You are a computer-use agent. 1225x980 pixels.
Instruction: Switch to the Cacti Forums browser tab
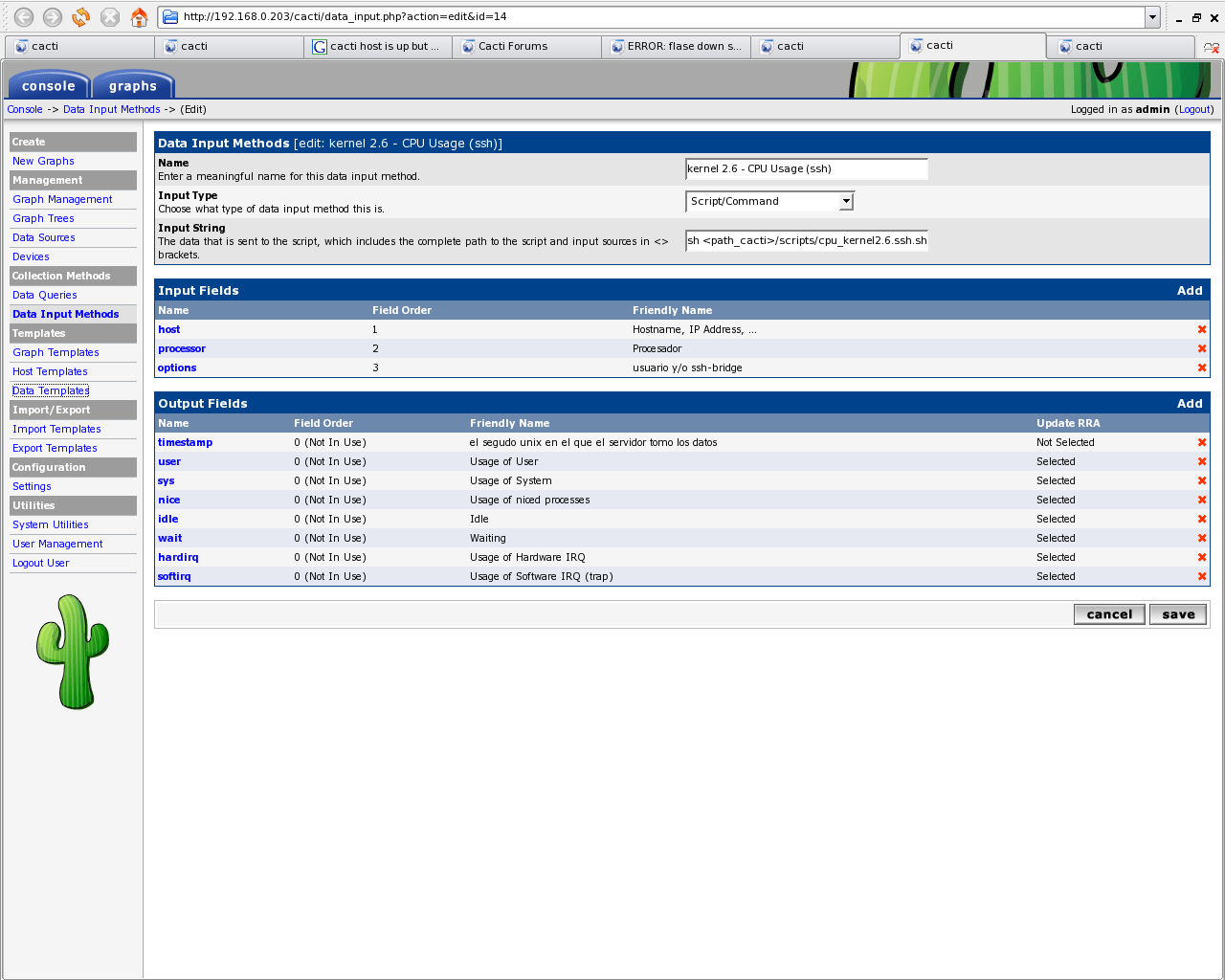[x=526, y=47]
